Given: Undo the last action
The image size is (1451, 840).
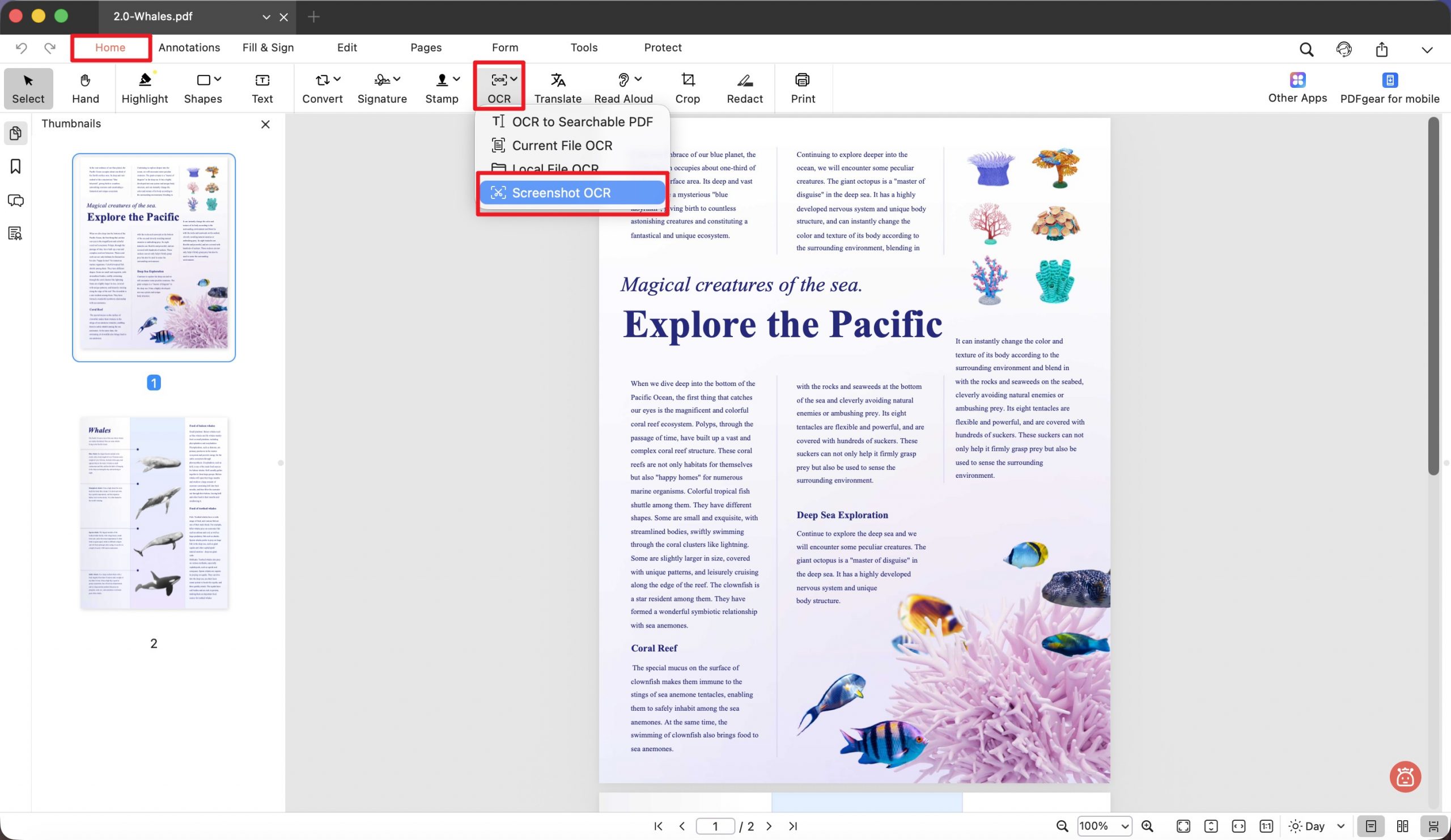Looking at the screenshot, I should click(x=22, y=48).
